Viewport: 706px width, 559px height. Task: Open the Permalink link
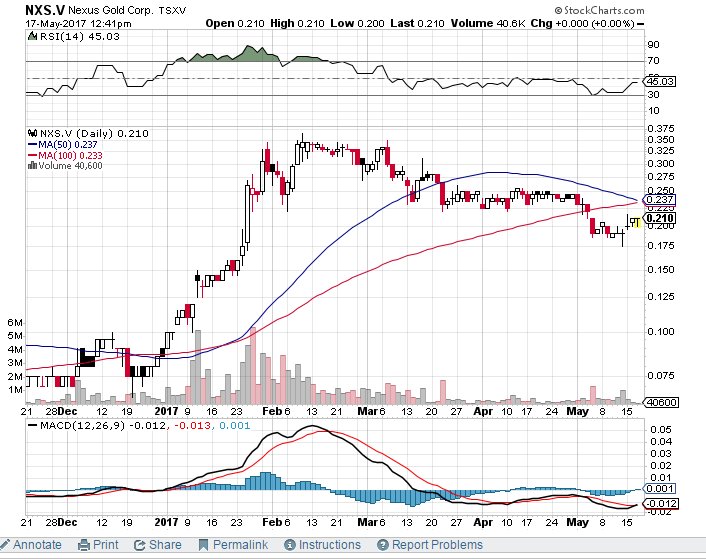(240, 545)
